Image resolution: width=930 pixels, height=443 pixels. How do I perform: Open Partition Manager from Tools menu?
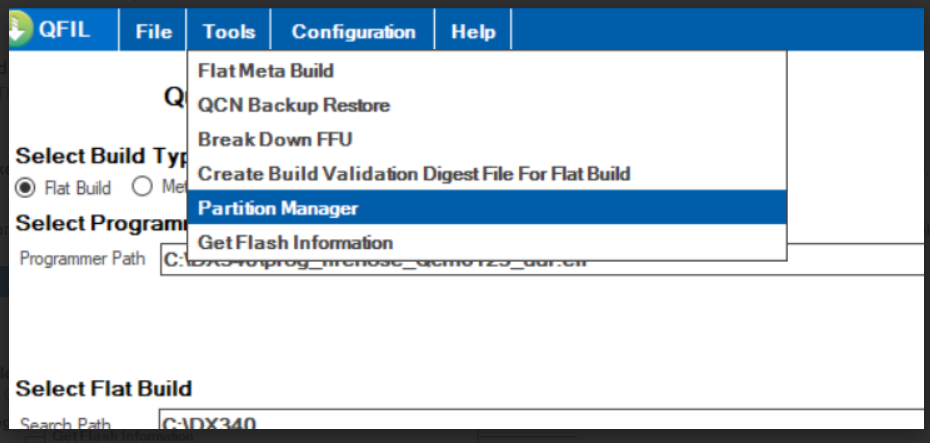[487, 208]
